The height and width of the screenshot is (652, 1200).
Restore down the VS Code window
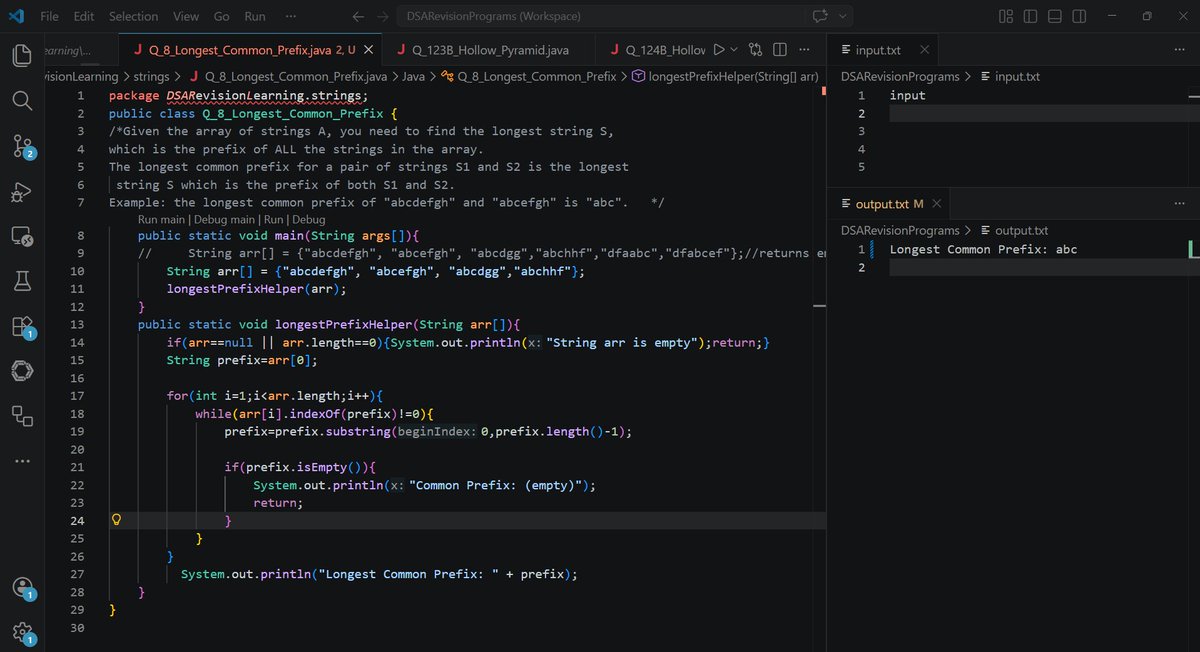[1147, 16]
